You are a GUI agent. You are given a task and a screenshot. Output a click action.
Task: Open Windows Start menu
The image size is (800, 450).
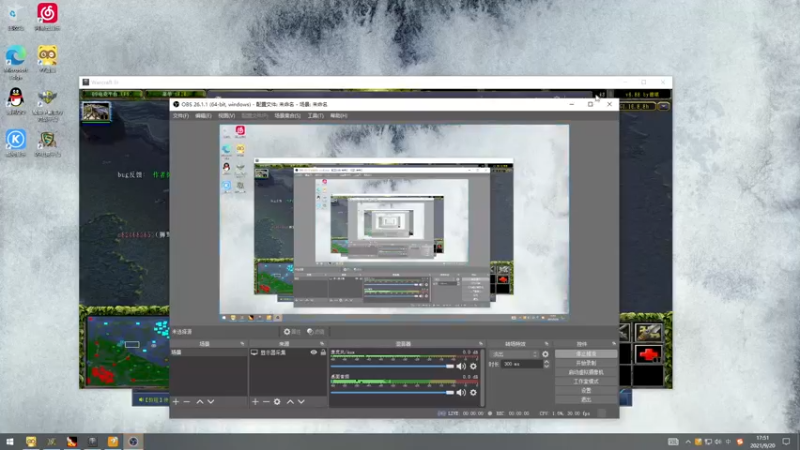tap(10, 441)
